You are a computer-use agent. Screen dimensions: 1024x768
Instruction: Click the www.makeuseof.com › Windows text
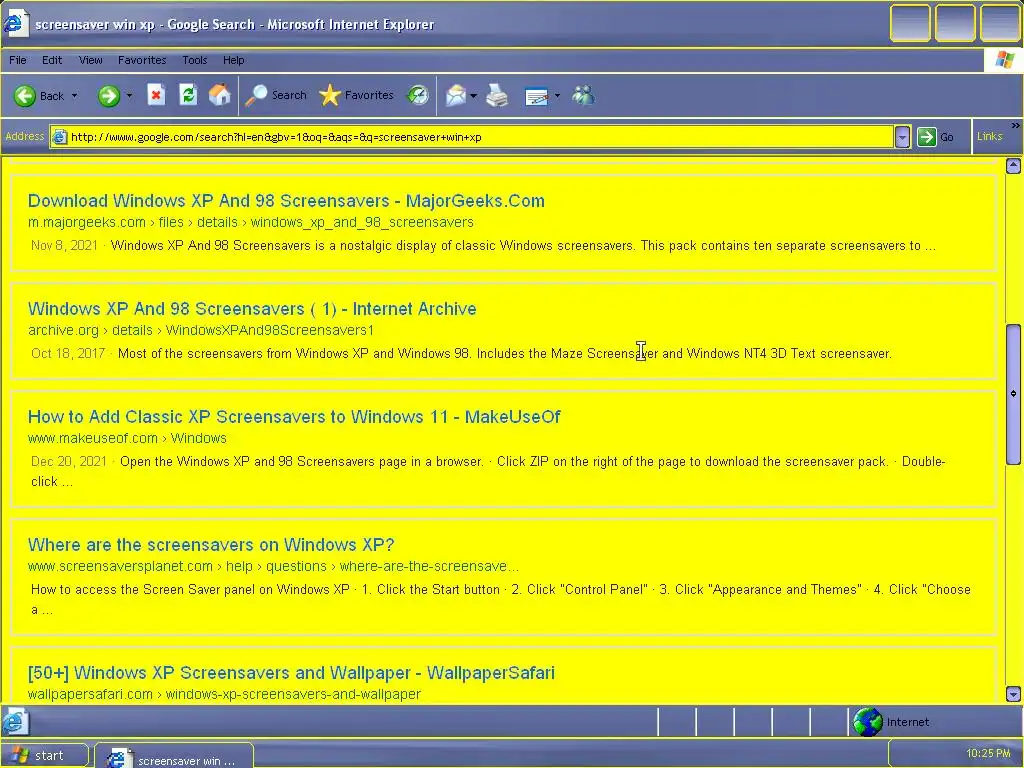tap(127, 438)
